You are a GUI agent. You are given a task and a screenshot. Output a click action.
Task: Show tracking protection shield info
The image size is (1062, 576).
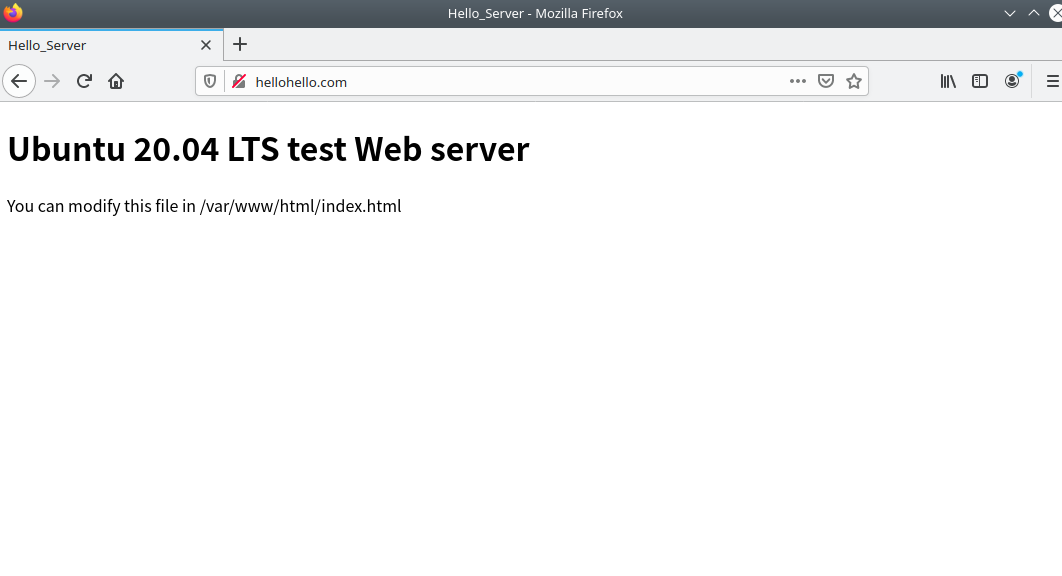tap(210, 81)
